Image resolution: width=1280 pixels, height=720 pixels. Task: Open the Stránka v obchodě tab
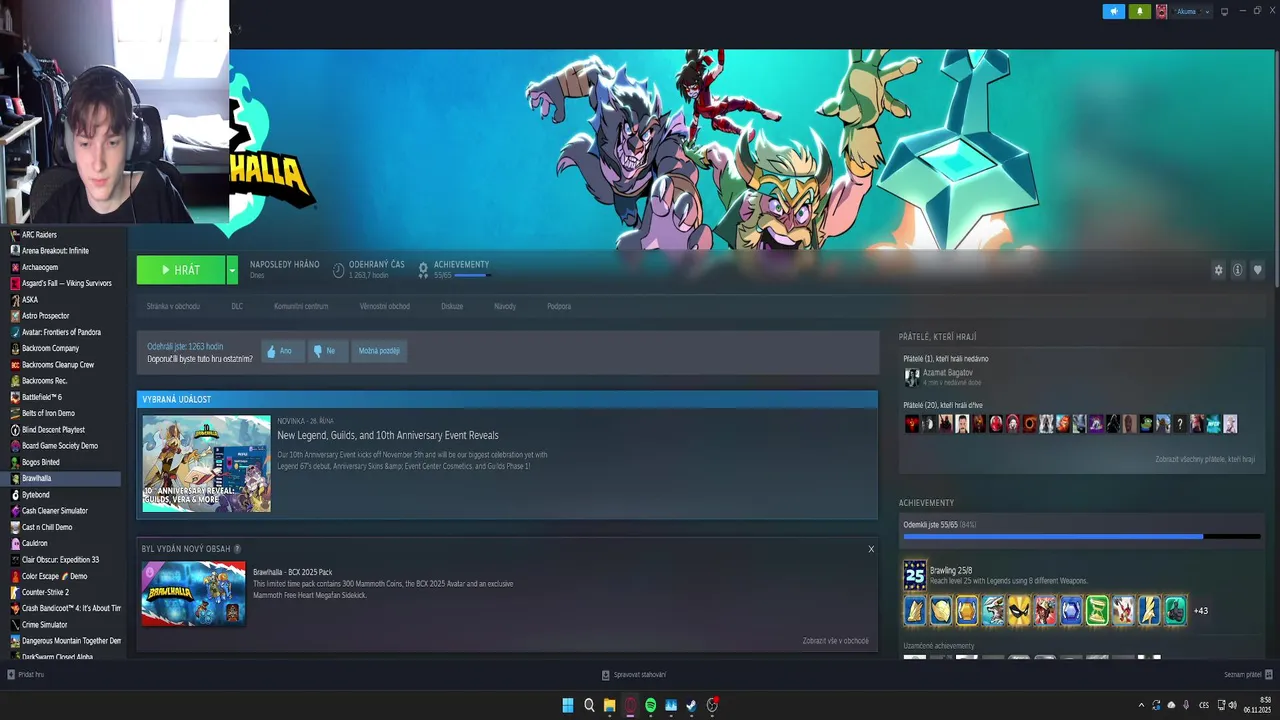(x=173, y=306)
